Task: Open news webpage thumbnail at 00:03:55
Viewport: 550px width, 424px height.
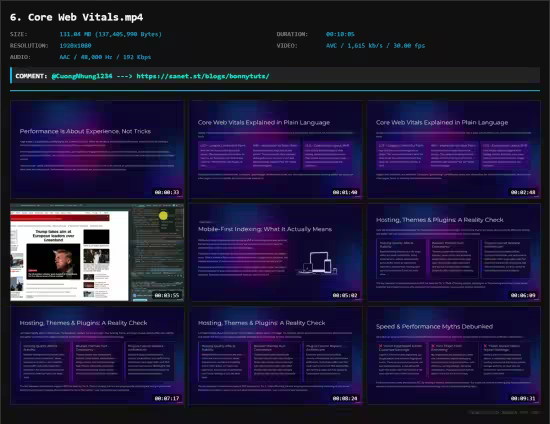Action: [x=97, y=252]
